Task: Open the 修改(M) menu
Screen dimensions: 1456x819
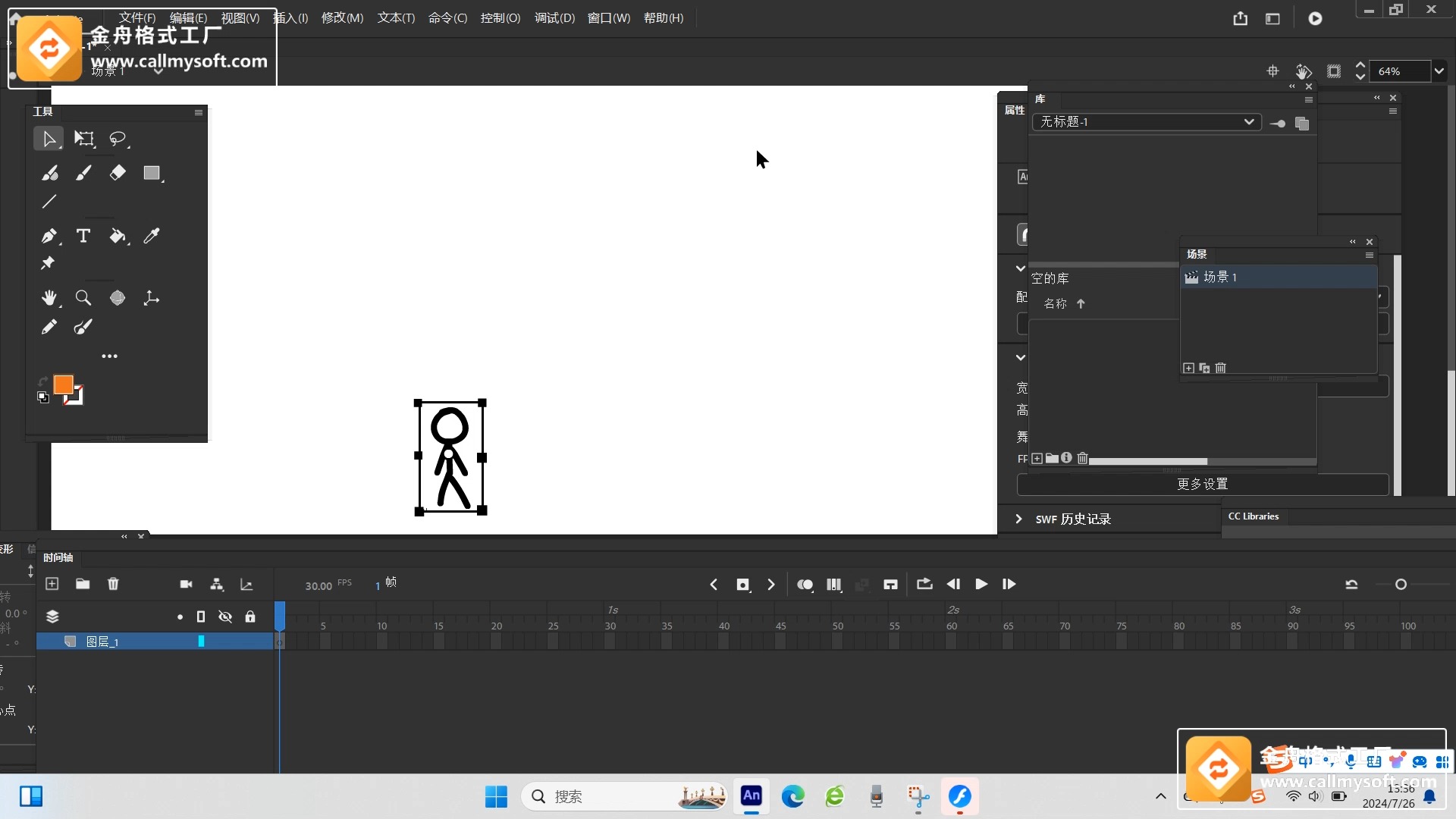Action: point(342,17)
